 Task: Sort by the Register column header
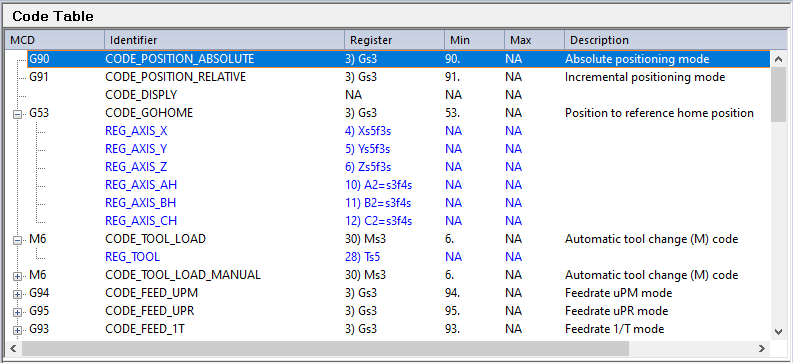click(x=394, y=40)
